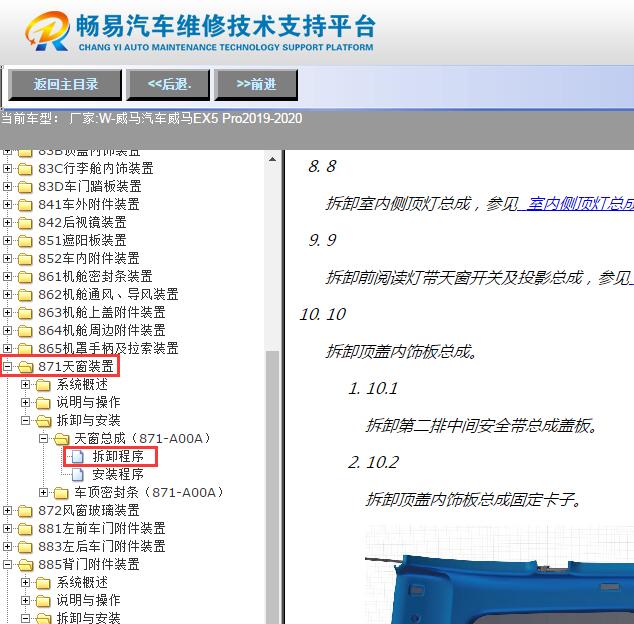The width and height of the screenshot is (634, 624).
Task: Click the current vehicle model text bar
Action: (152, 118)
